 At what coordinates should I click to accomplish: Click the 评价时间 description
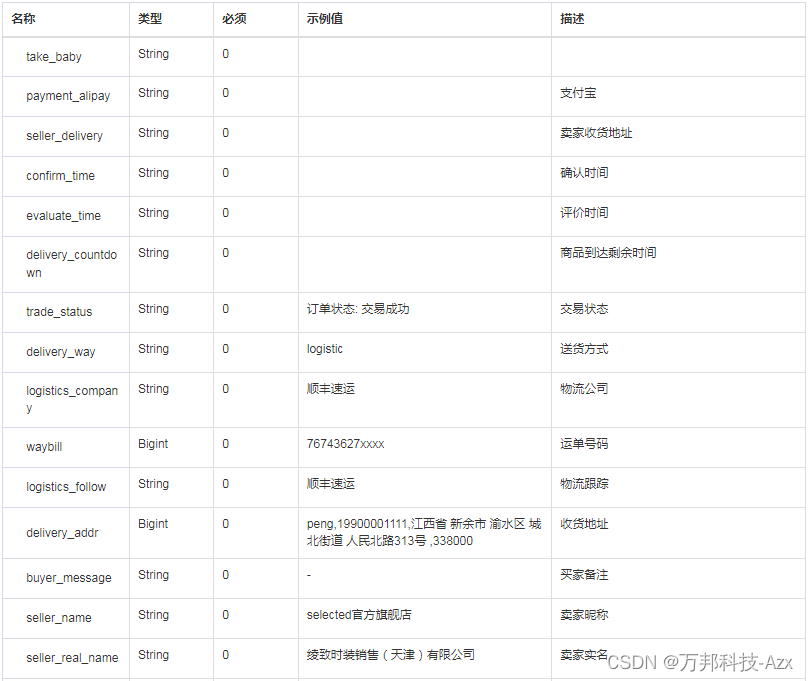[x=584, y=213]
